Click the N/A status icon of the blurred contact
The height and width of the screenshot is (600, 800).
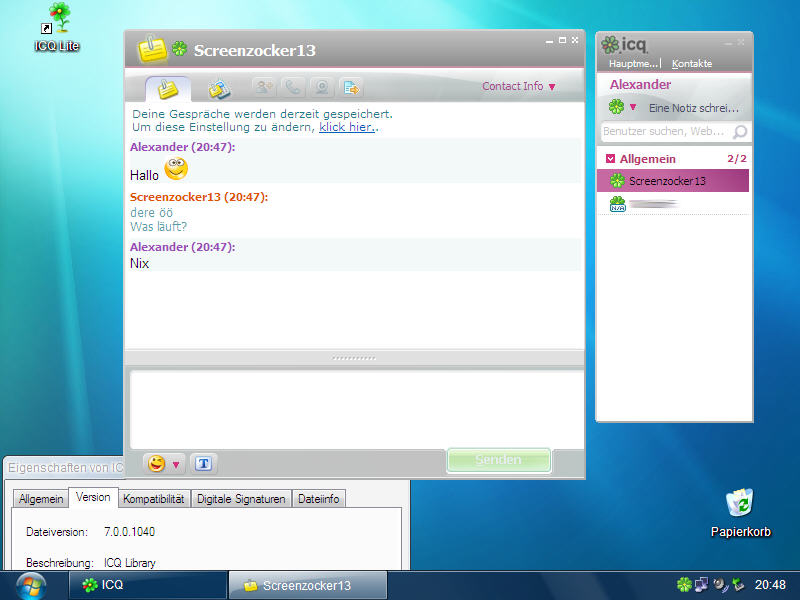point(617,204)
